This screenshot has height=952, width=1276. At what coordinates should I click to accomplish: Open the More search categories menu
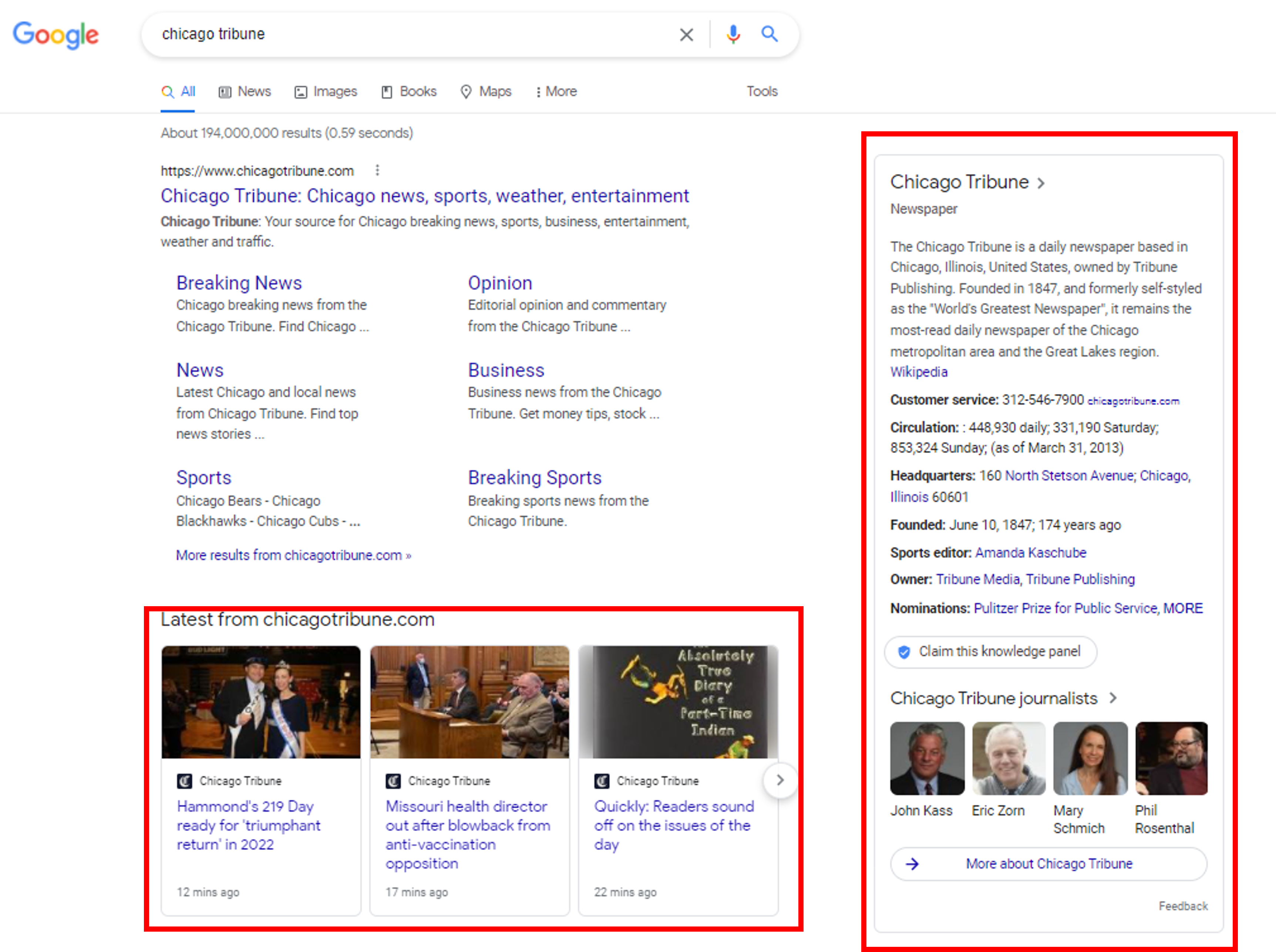click(x=556, y=92)
